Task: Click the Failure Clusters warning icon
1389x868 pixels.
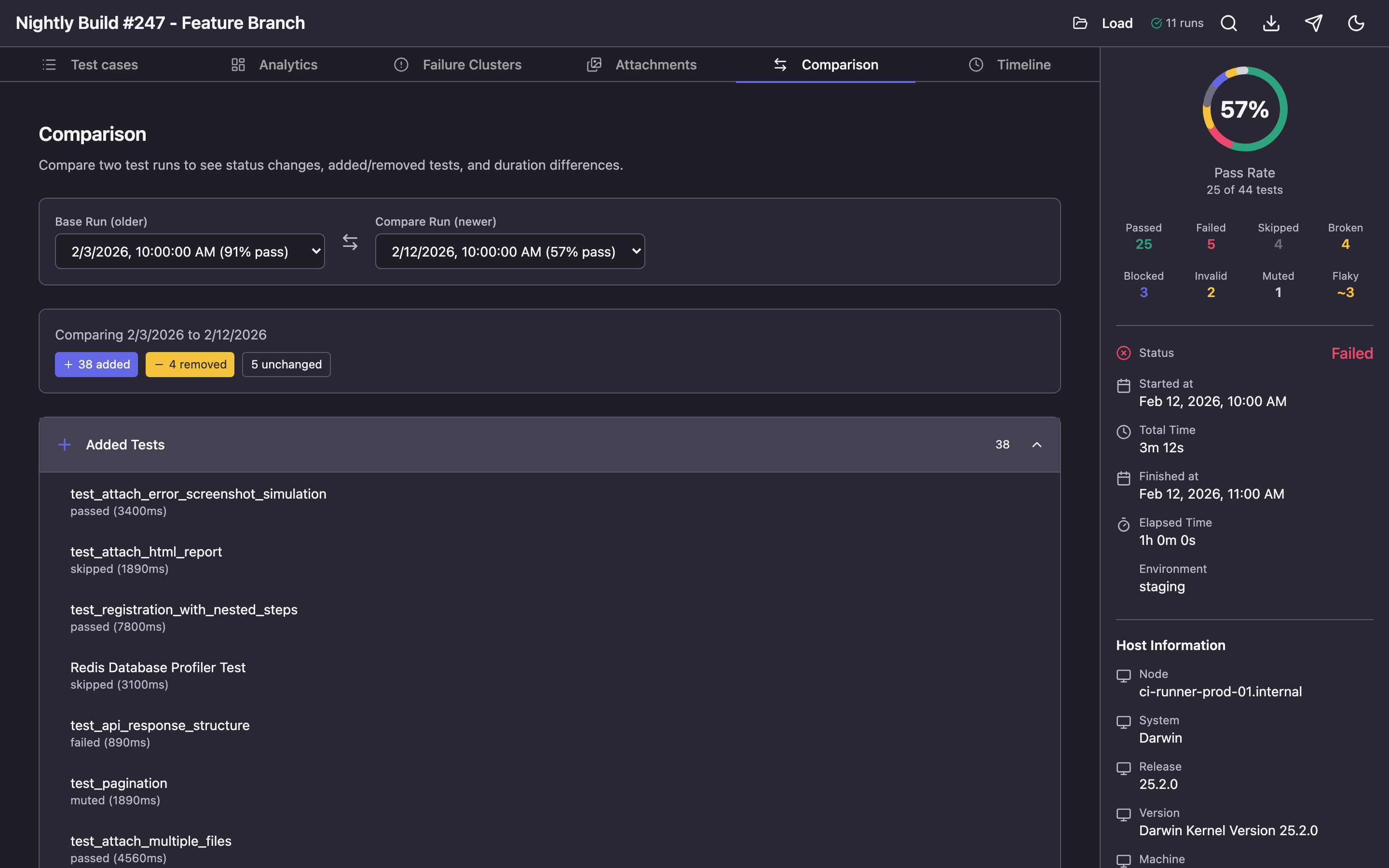Action: [x=401, y=64]
